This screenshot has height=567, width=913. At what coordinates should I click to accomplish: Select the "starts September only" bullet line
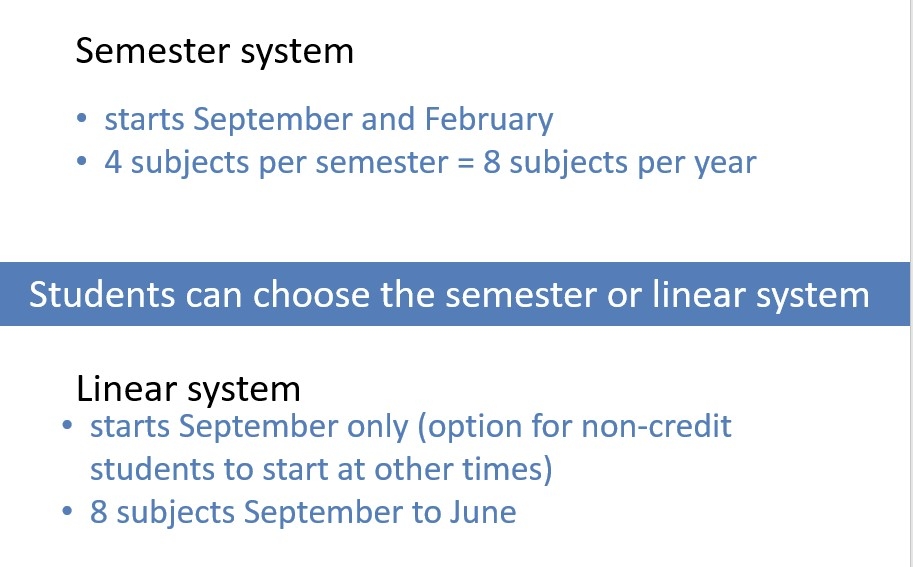click(411, 427)
